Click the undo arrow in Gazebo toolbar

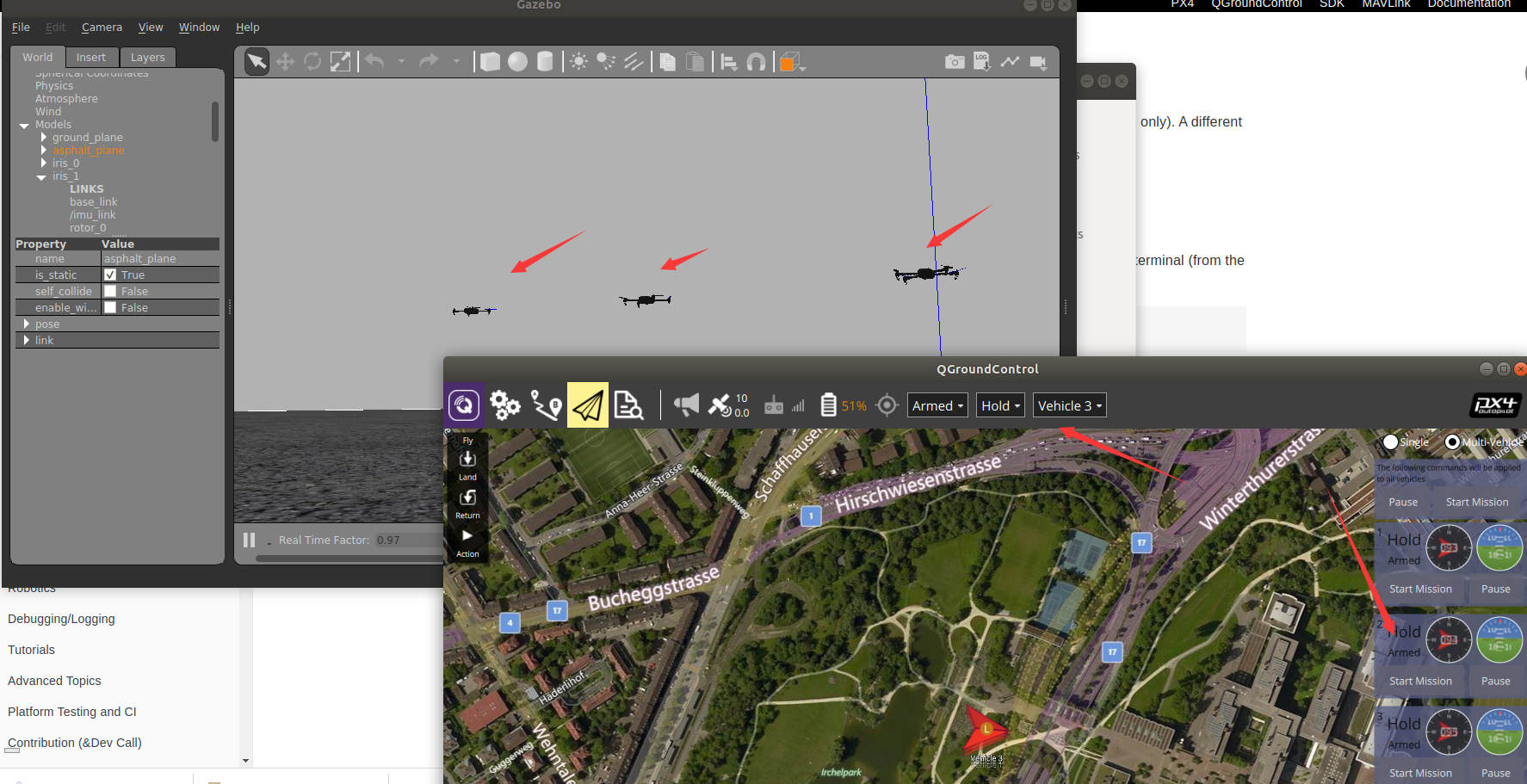tap(374, 61)
